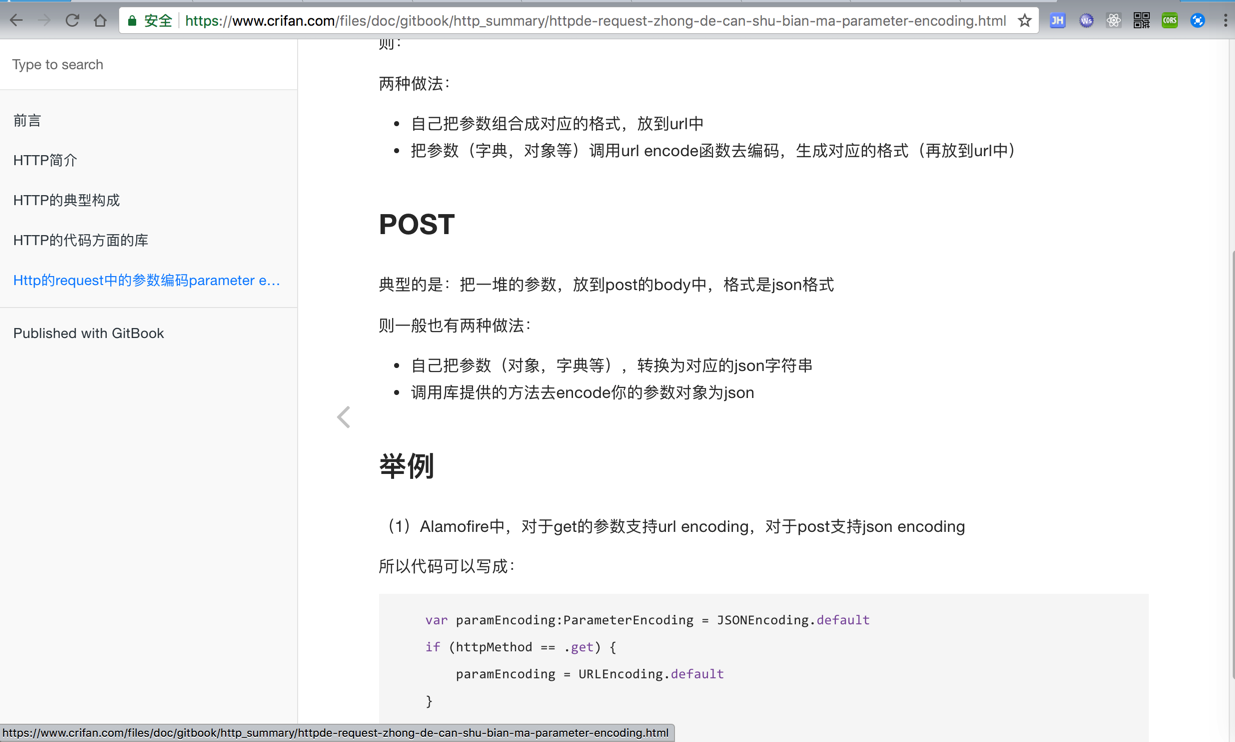Click the 则一般也有两种做法 line
The height and width of the screenshot is (742, 1235).
point(456,325)
